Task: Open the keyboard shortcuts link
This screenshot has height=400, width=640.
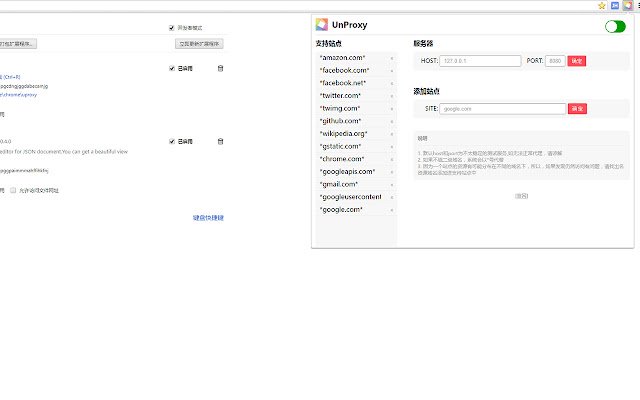Action: point(208,218)
